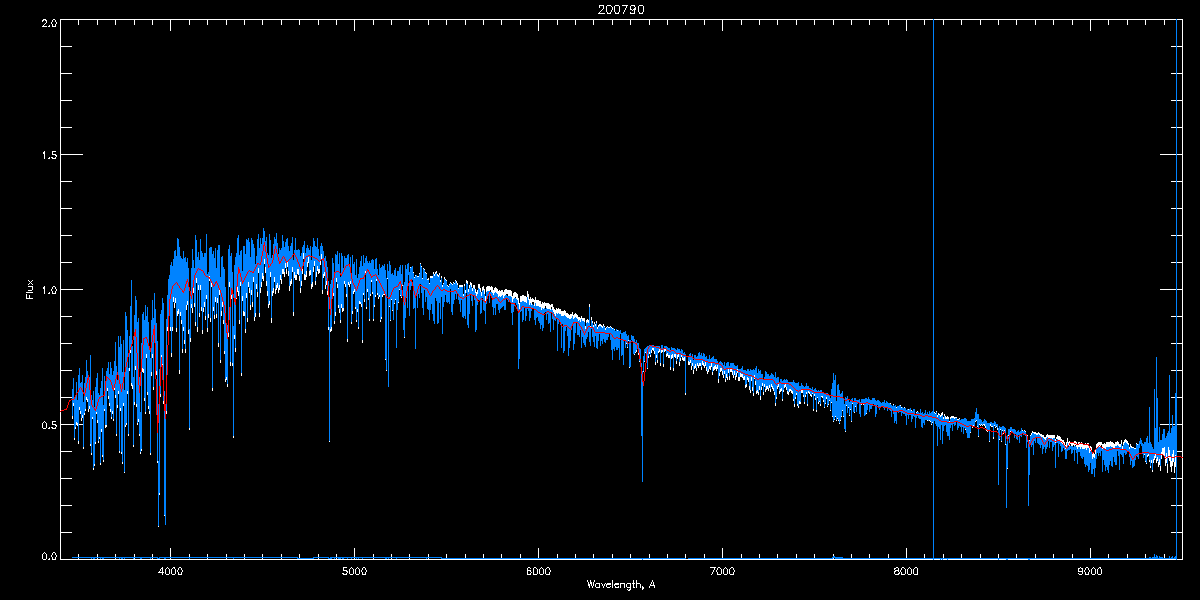Image resolution: width=1200 pixels, height=600 pixels.
Task: Click the y-axis tick label "1.5"
Action: [x=48, y=155]
